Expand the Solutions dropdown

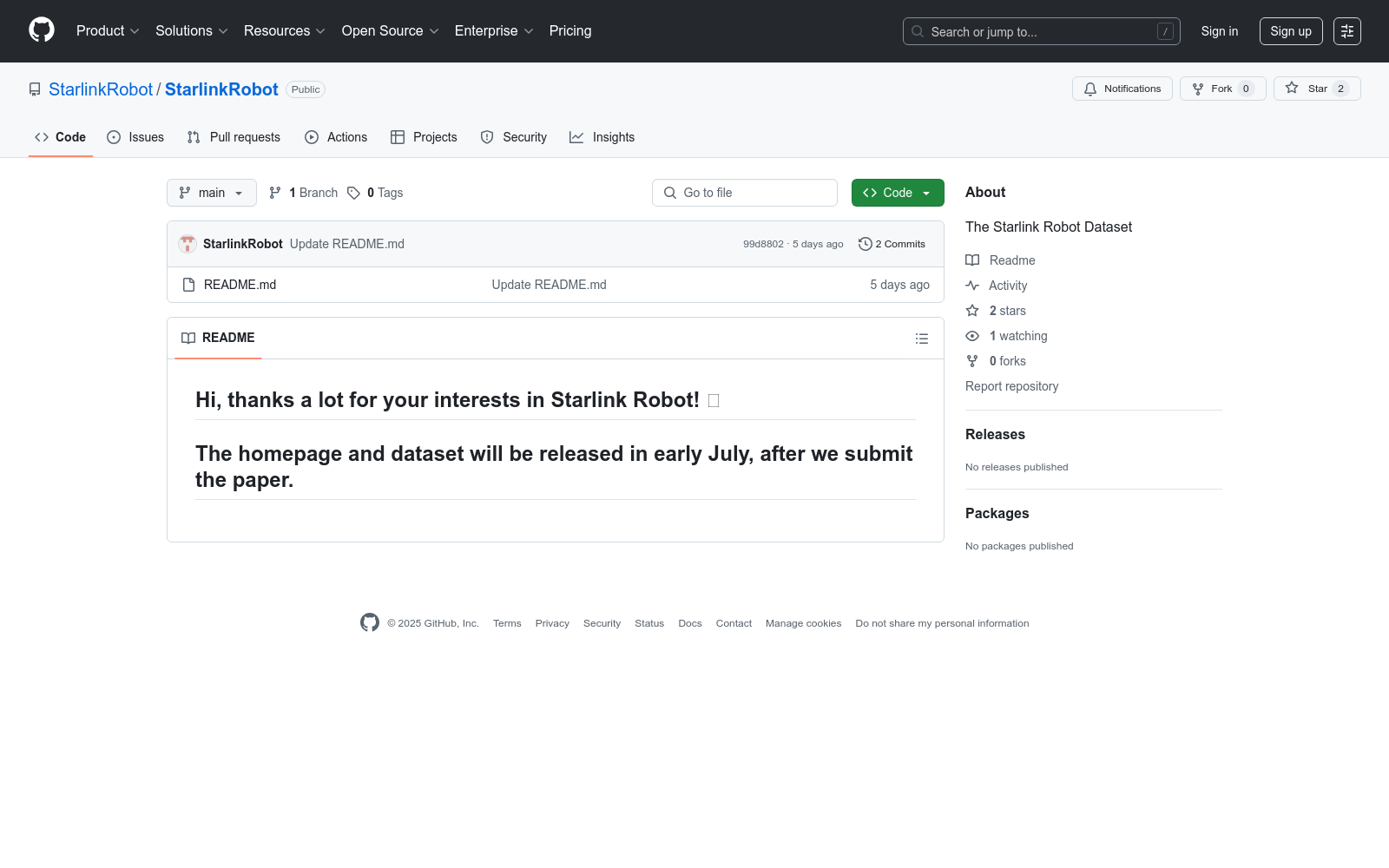[x=192, y=31]
